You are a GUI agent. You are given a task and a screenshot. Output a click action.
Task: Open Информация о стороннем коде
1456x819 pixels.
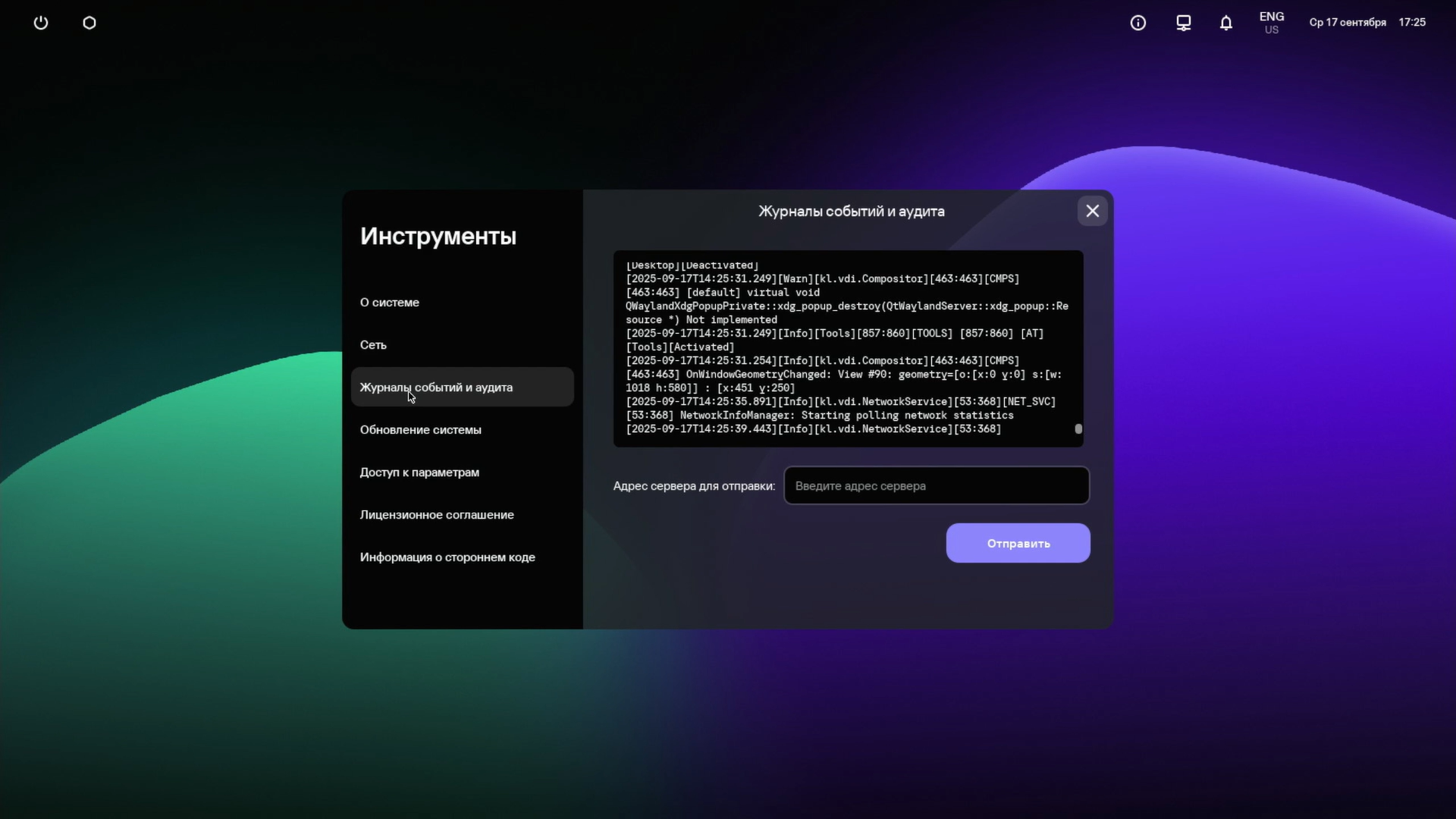[447, 557]
